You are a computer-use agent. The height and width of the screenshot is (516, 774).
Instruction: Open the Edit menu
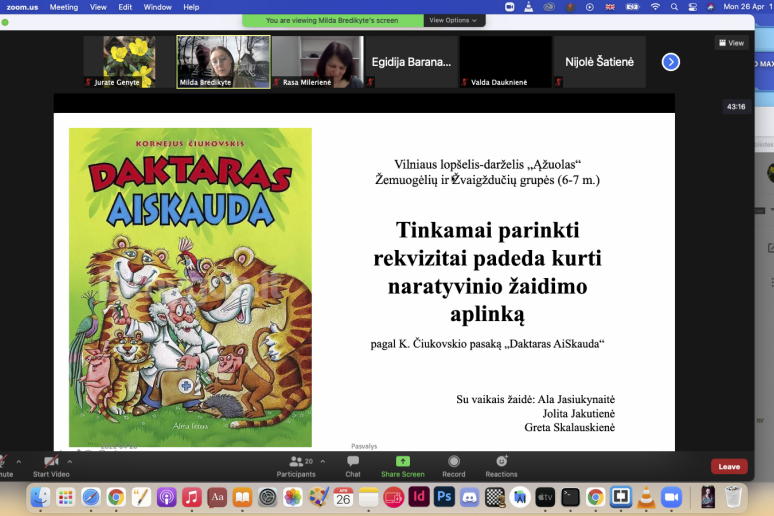click(125, 7)
